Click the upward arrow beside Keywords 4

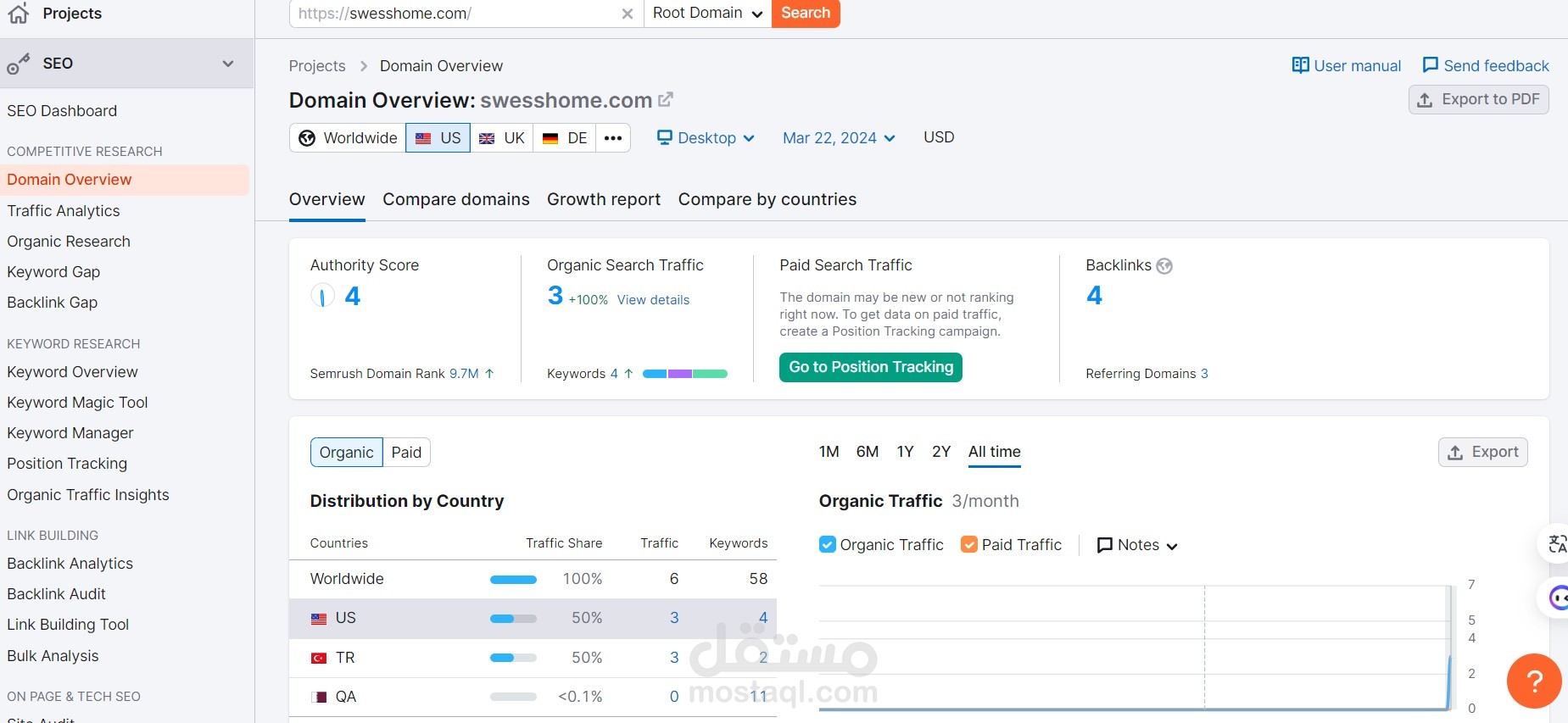click(x=628, y=373)
